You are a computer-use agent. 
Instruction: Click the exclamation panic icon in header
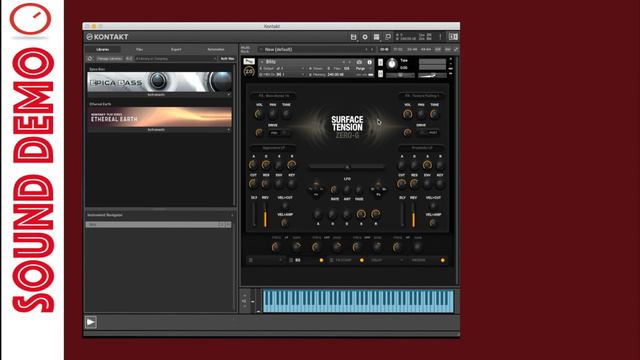440,37
